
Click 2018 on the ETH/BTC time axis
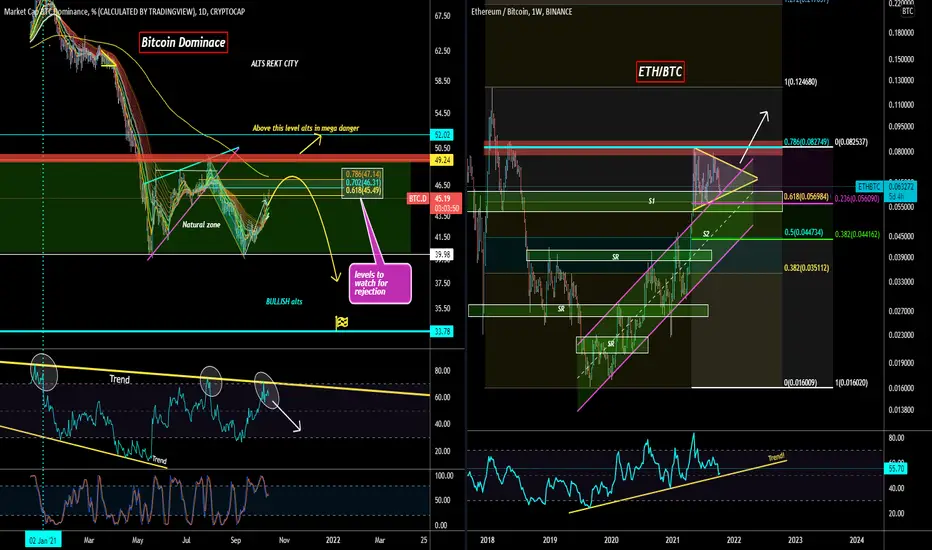pyautogui.click(x=487, y=540)
